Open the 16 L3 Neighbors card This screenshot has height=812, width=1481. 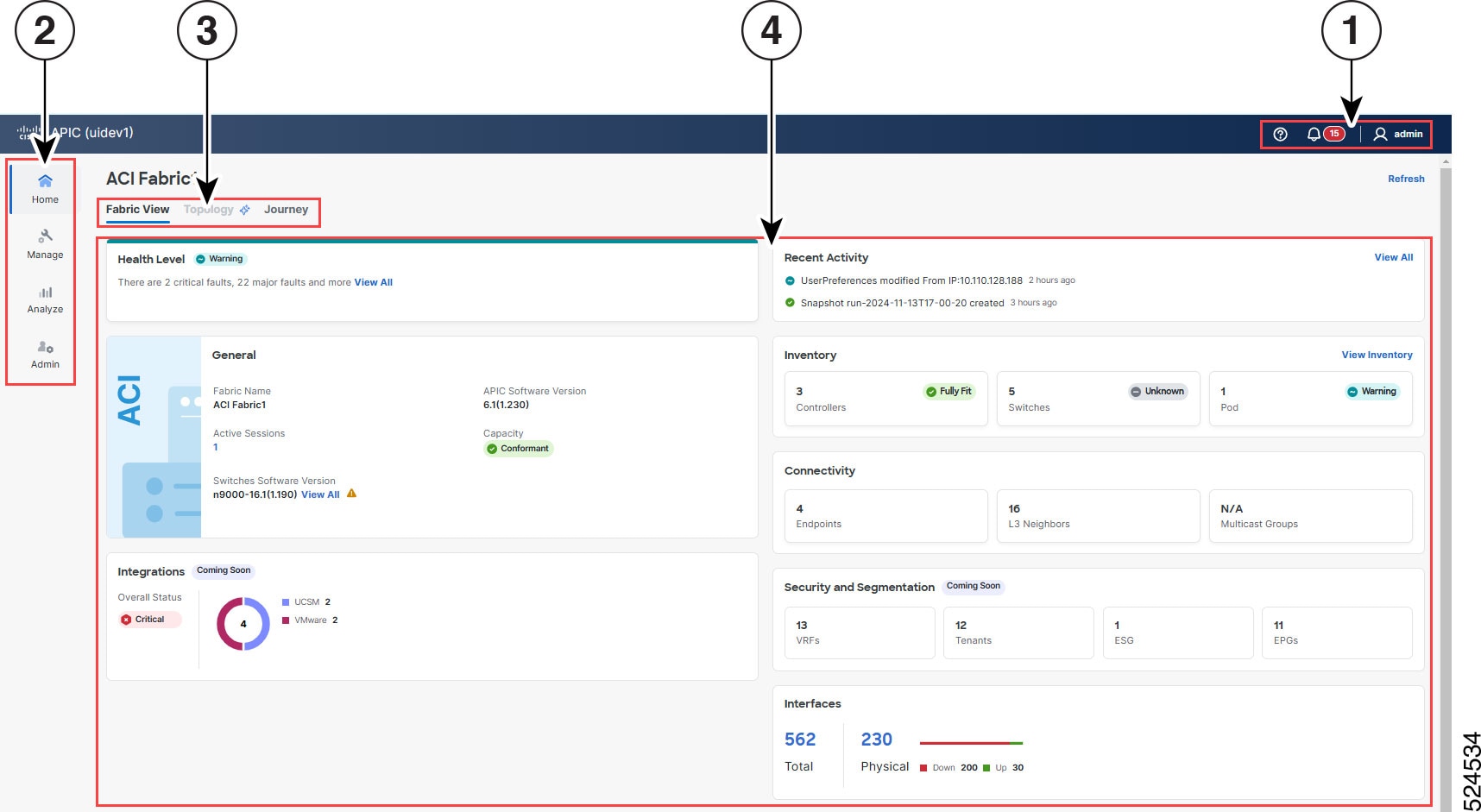pos(1098,516)
